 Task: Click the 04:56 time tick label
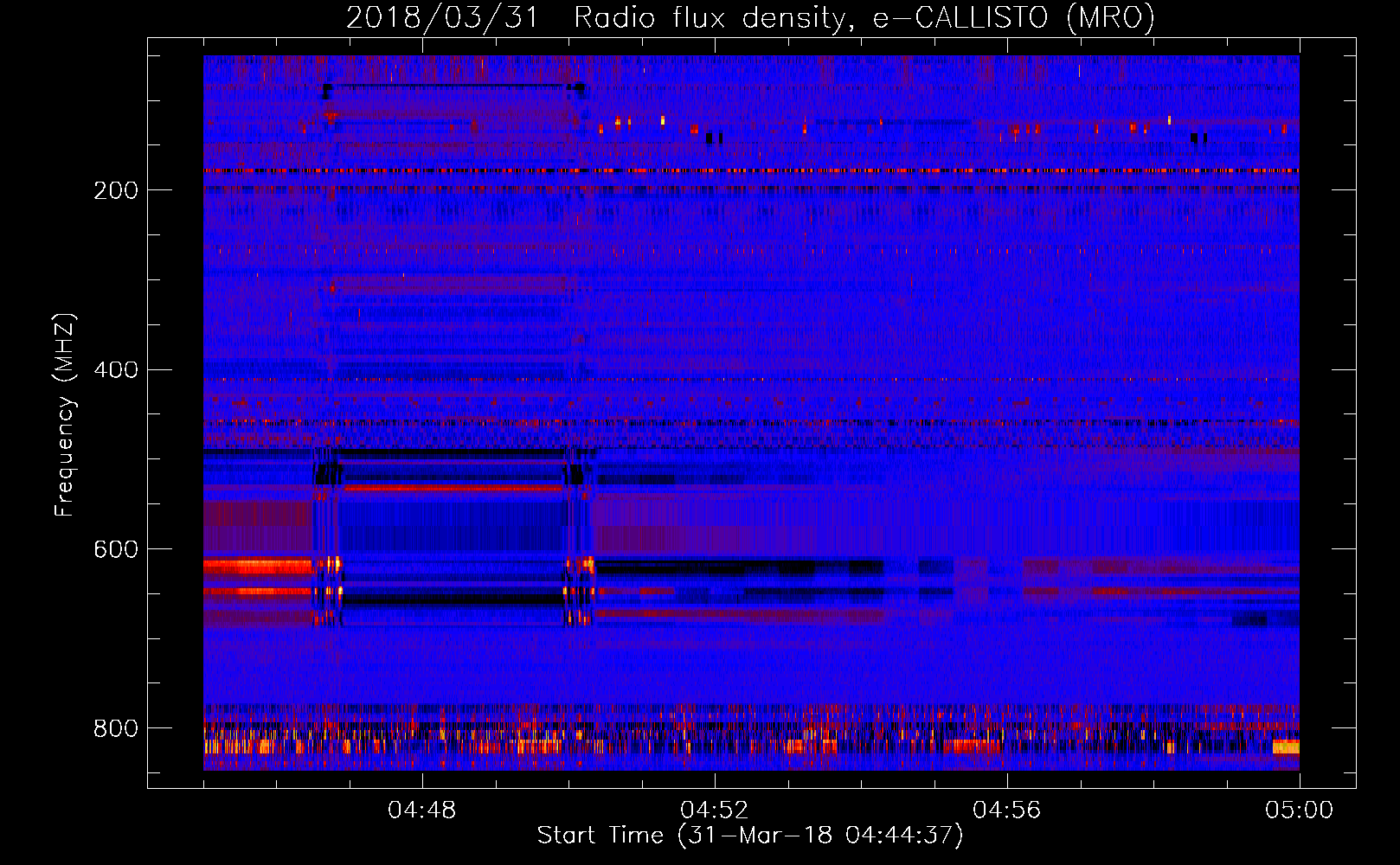[x=1007, y=811]
